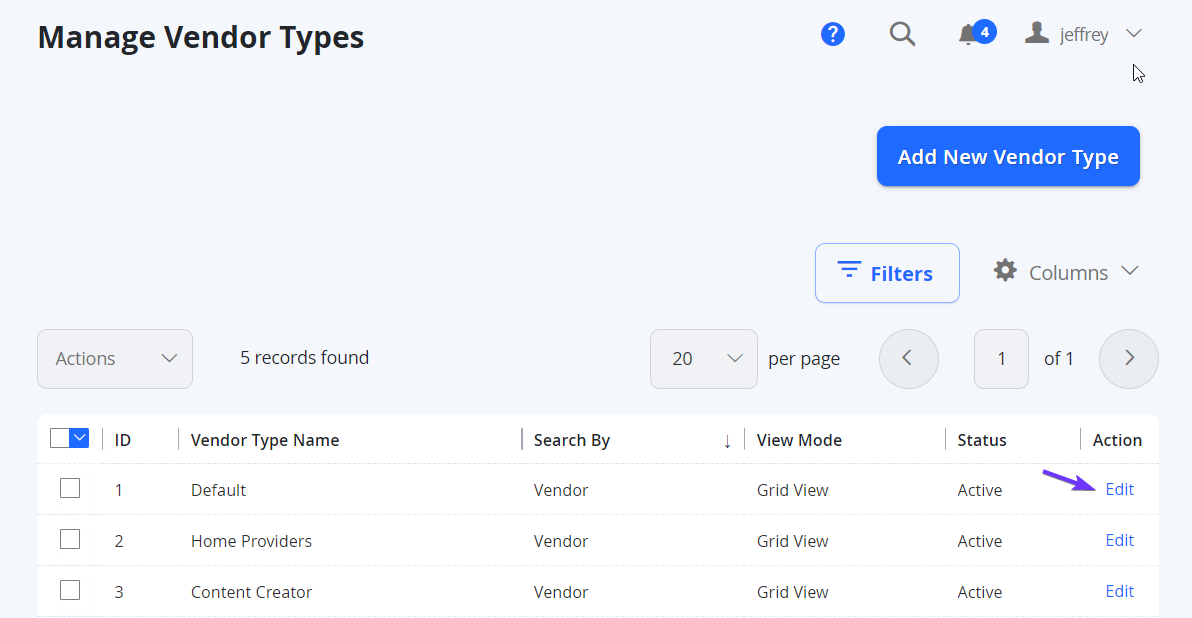Sort by the Search By column header

tap(572, 440)
